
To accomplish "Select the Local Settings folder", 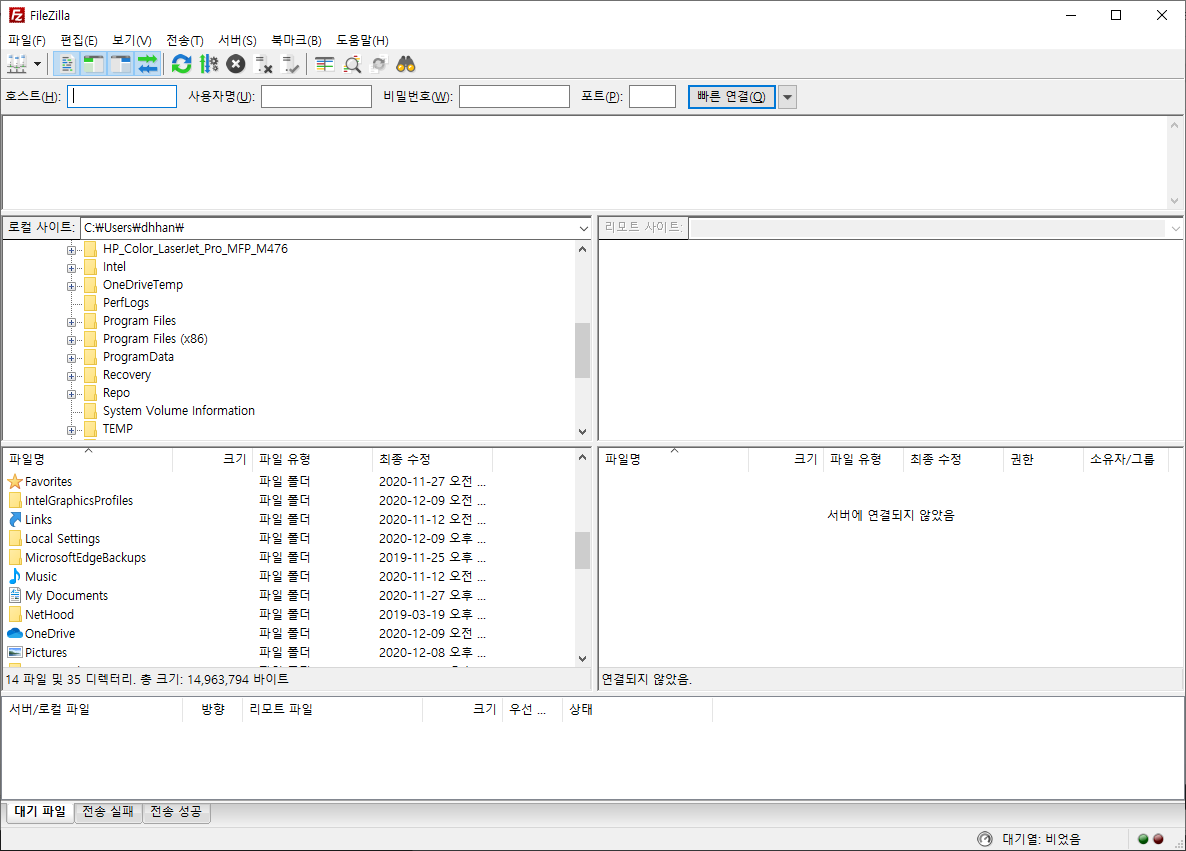I will click(x=62, y=539).
